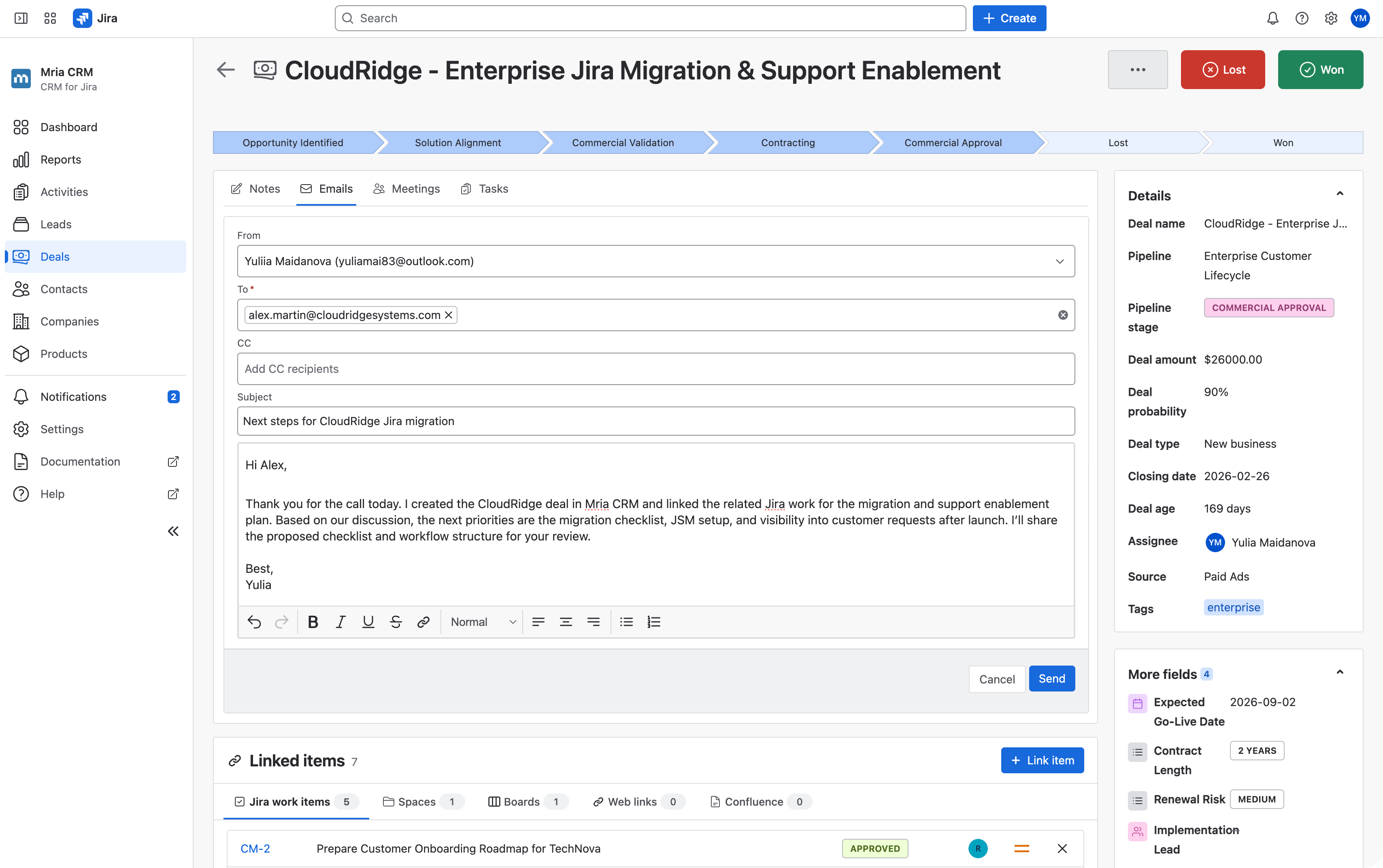Open Dashboard in the sidebar

[x=95, y=127]
